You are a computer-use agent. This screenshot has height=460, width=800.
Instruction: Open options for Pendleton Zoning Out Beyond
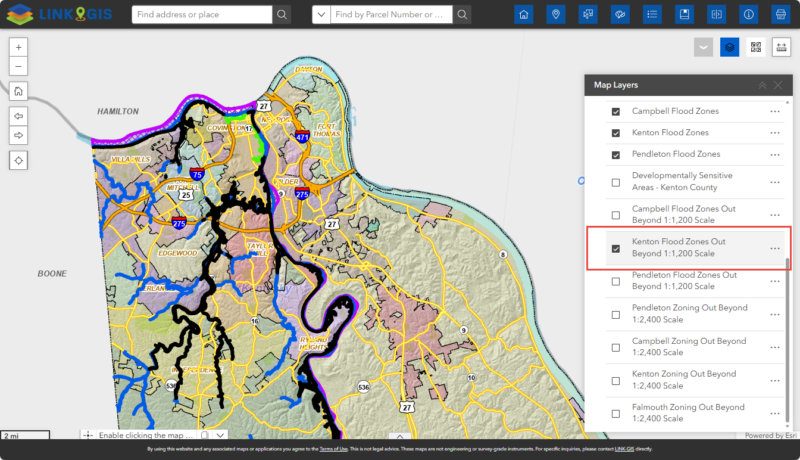pos(774,315)
